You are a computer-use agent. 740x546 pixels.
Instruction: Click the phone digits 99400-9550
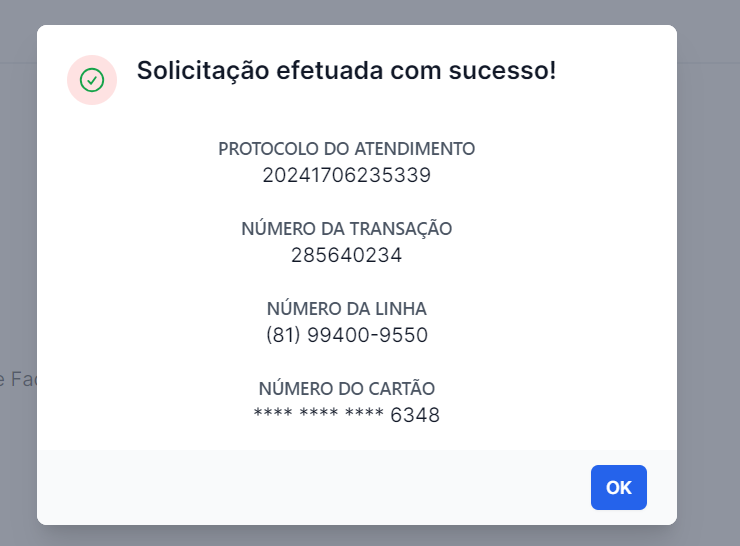click(367, 335)
